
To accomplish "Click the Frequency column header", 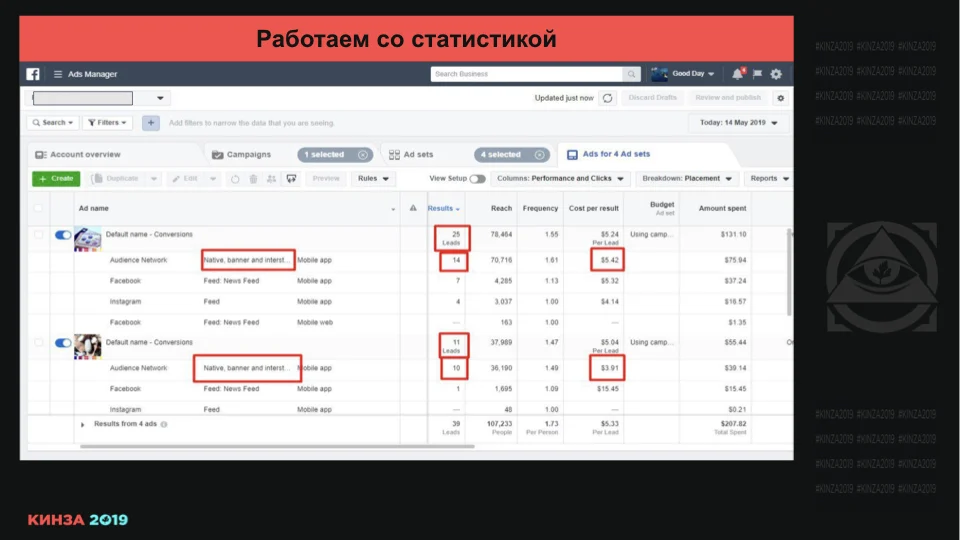I will pyautogui.click(x=540, y=208).
